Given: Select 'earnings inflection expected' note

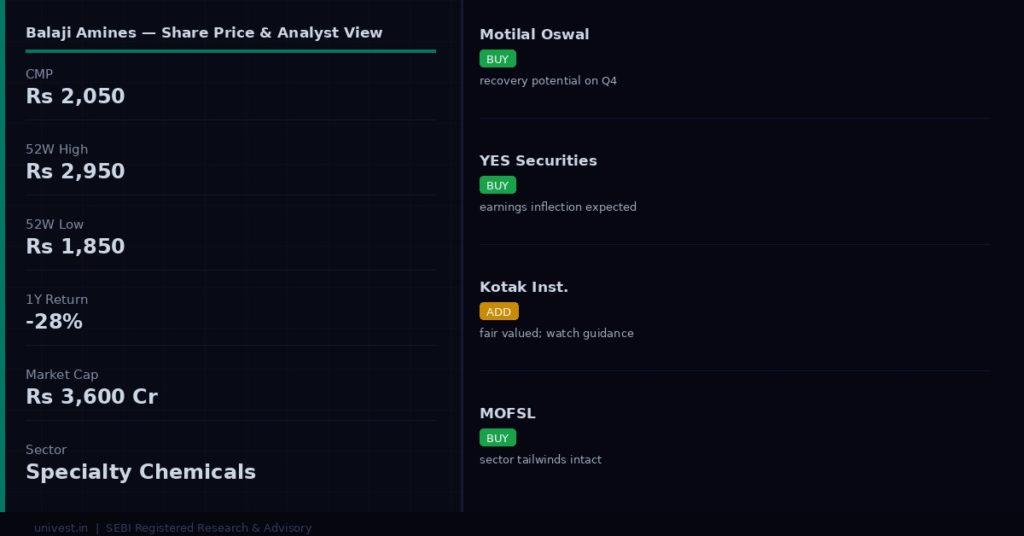Looking at the screenshot, I should 558,207.
